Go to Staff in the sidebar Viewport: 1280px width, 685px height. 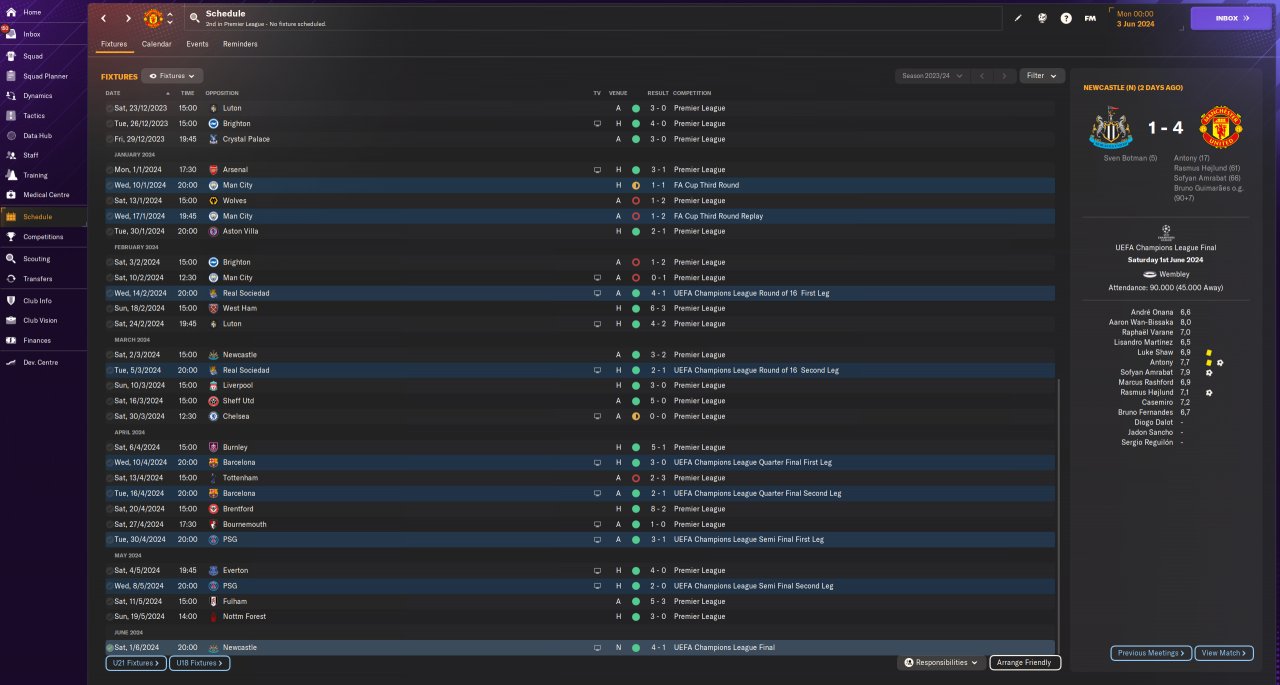click(x=31, y=155)
